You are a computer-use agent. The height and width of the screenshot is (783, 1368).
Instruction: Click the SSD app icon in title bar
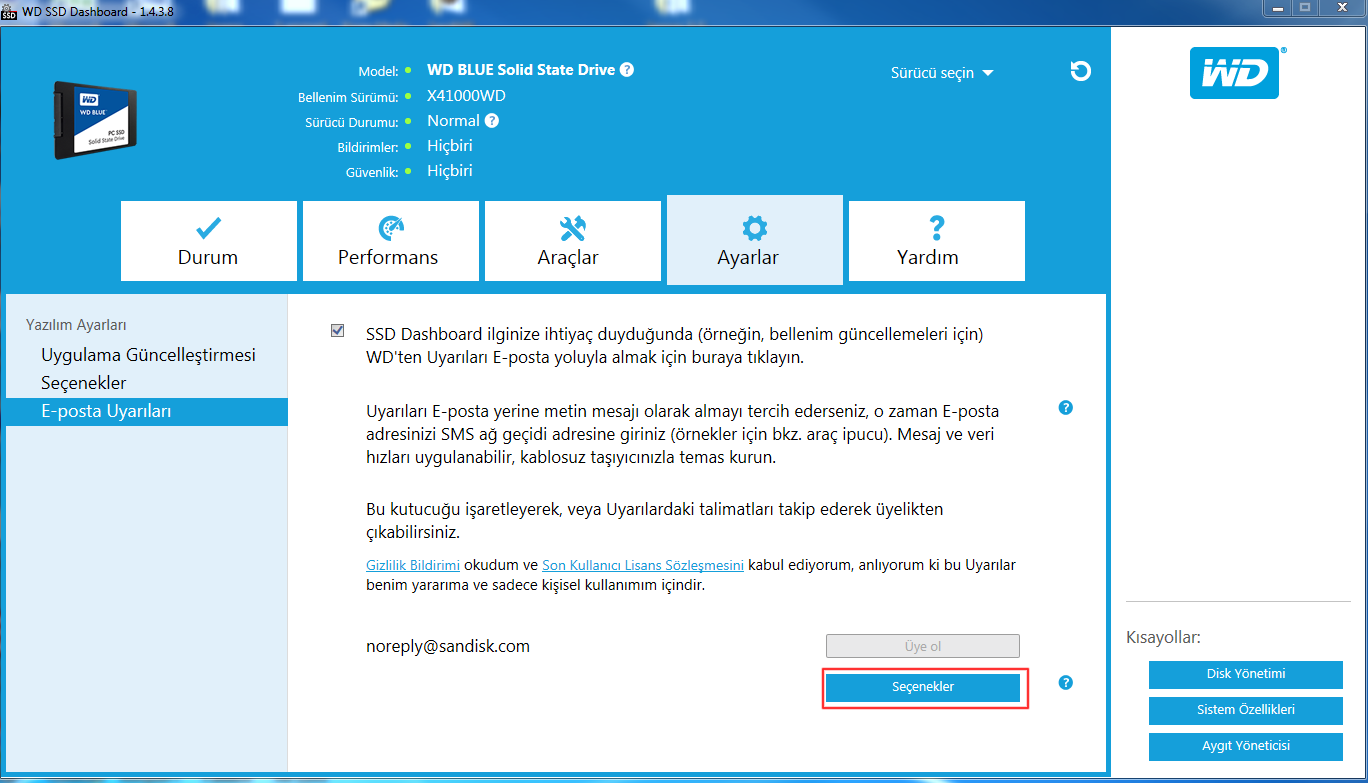click(9, 11)
